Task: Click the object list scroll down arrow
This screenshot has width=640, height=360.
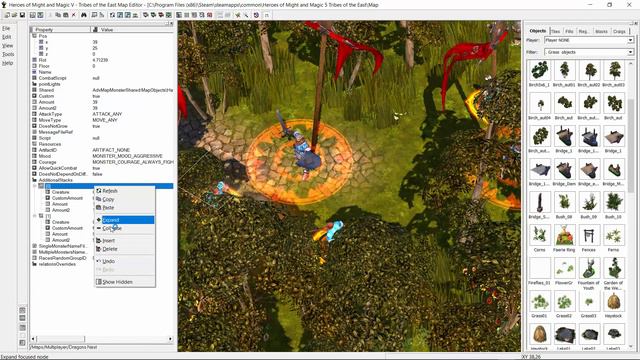Action: click(631, 346)
